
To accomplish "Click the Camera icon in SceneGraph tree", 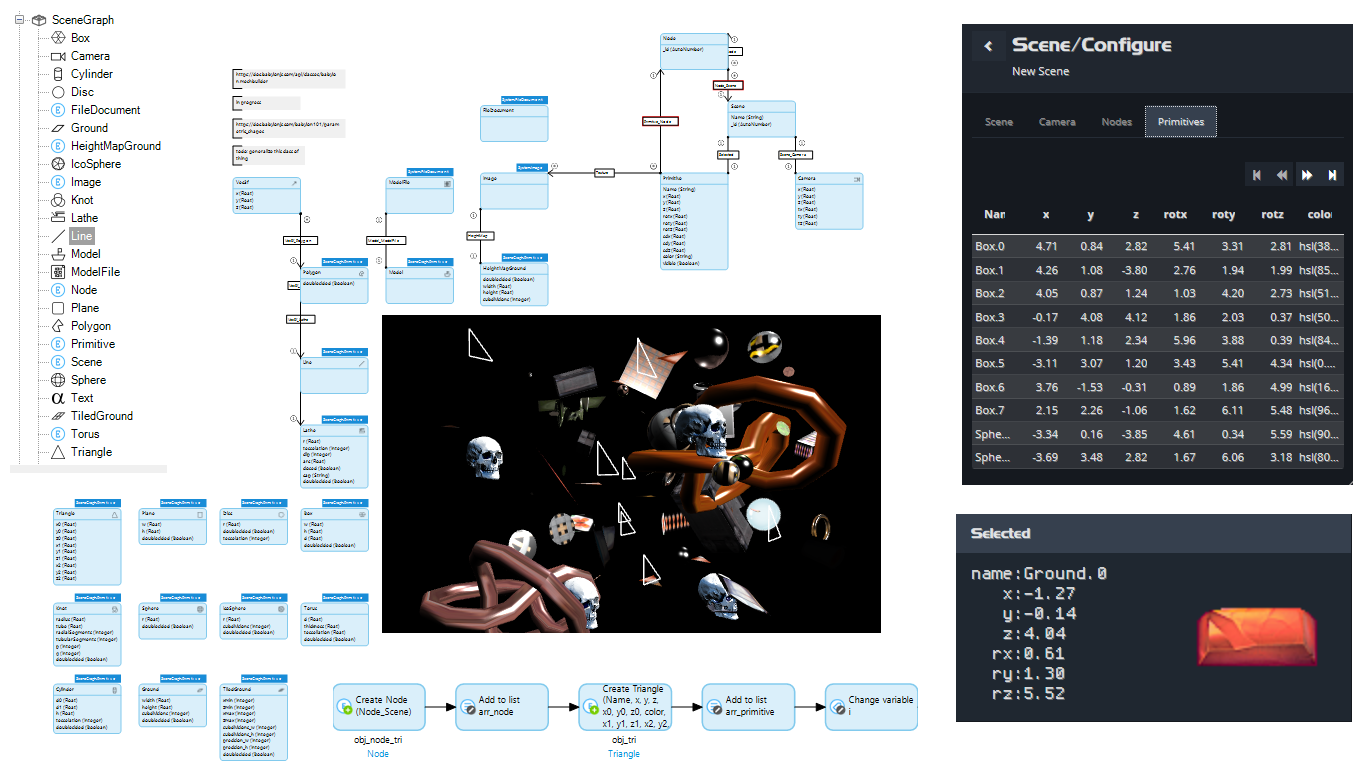I will [58, 56].
